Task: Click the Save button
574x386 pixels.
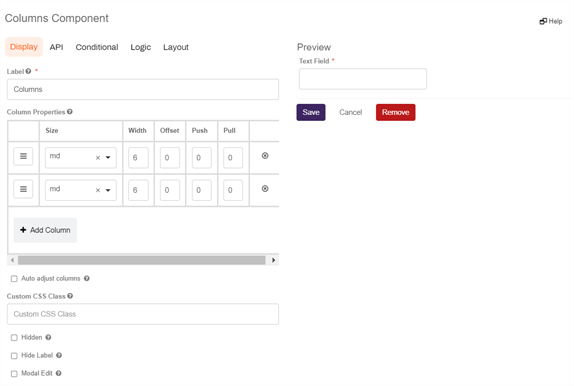Action: [x=311, y=112]
